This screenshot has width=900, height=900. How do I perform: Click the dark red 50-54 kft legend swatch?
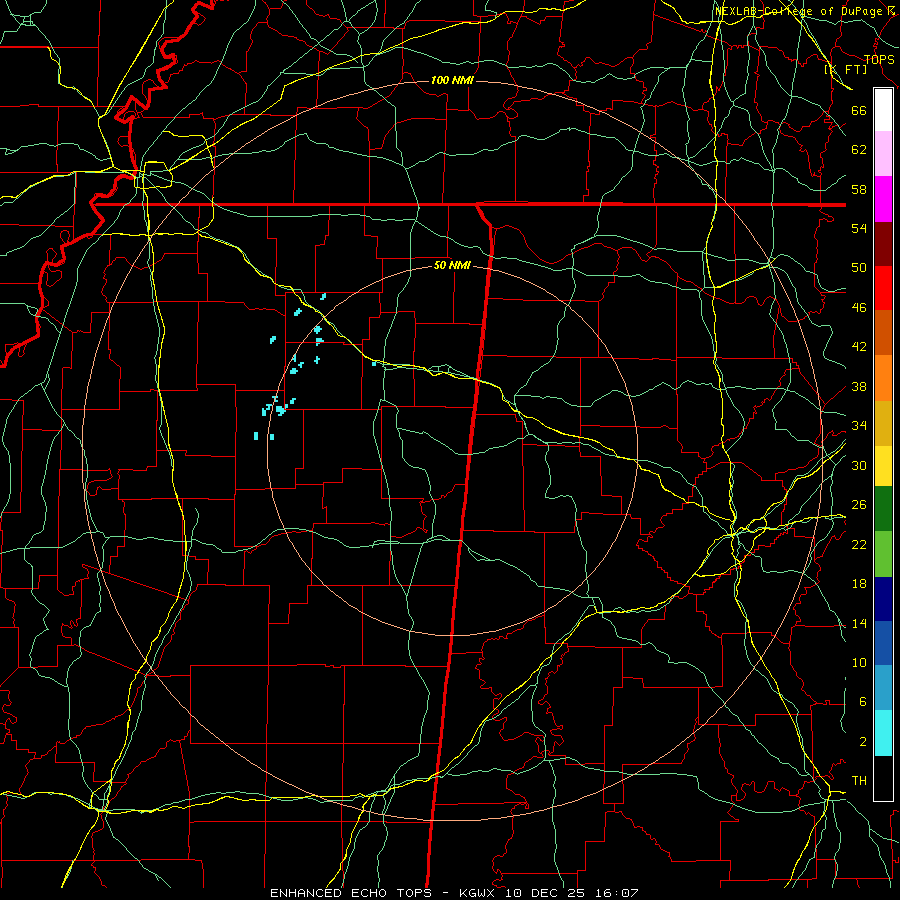click(883, 244)
